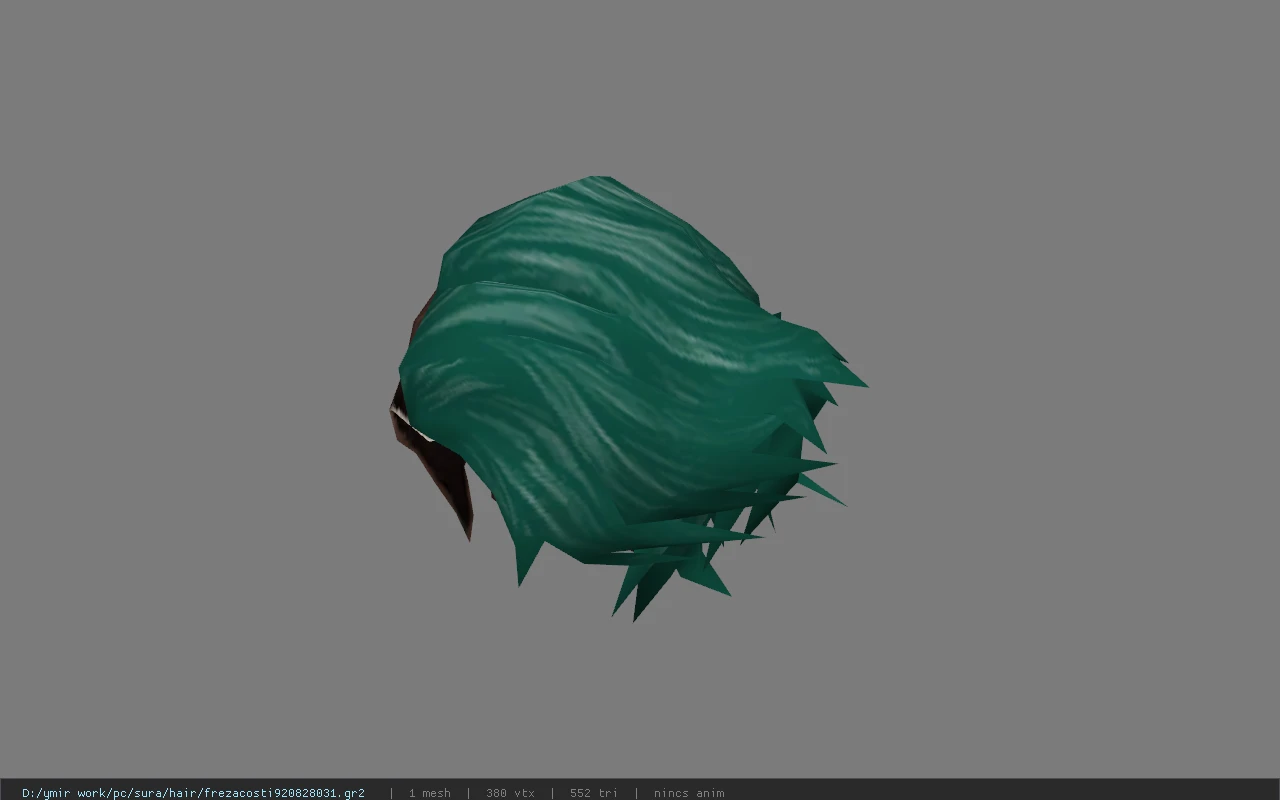
Task: Click the "1 mesh" status entry
Action: [x=430, y=793]
